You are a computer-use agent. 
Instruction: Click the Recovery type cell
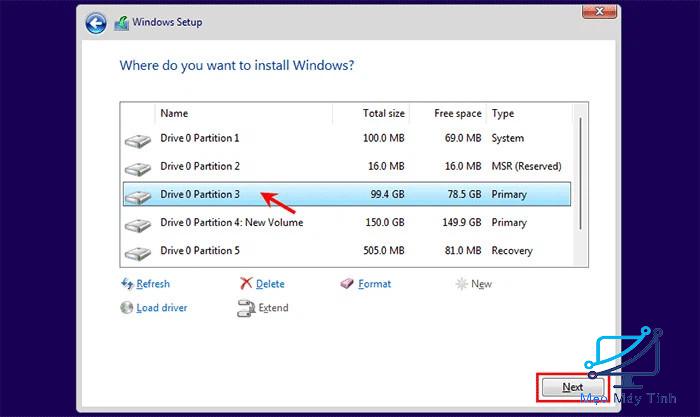(x=512, y=251)
